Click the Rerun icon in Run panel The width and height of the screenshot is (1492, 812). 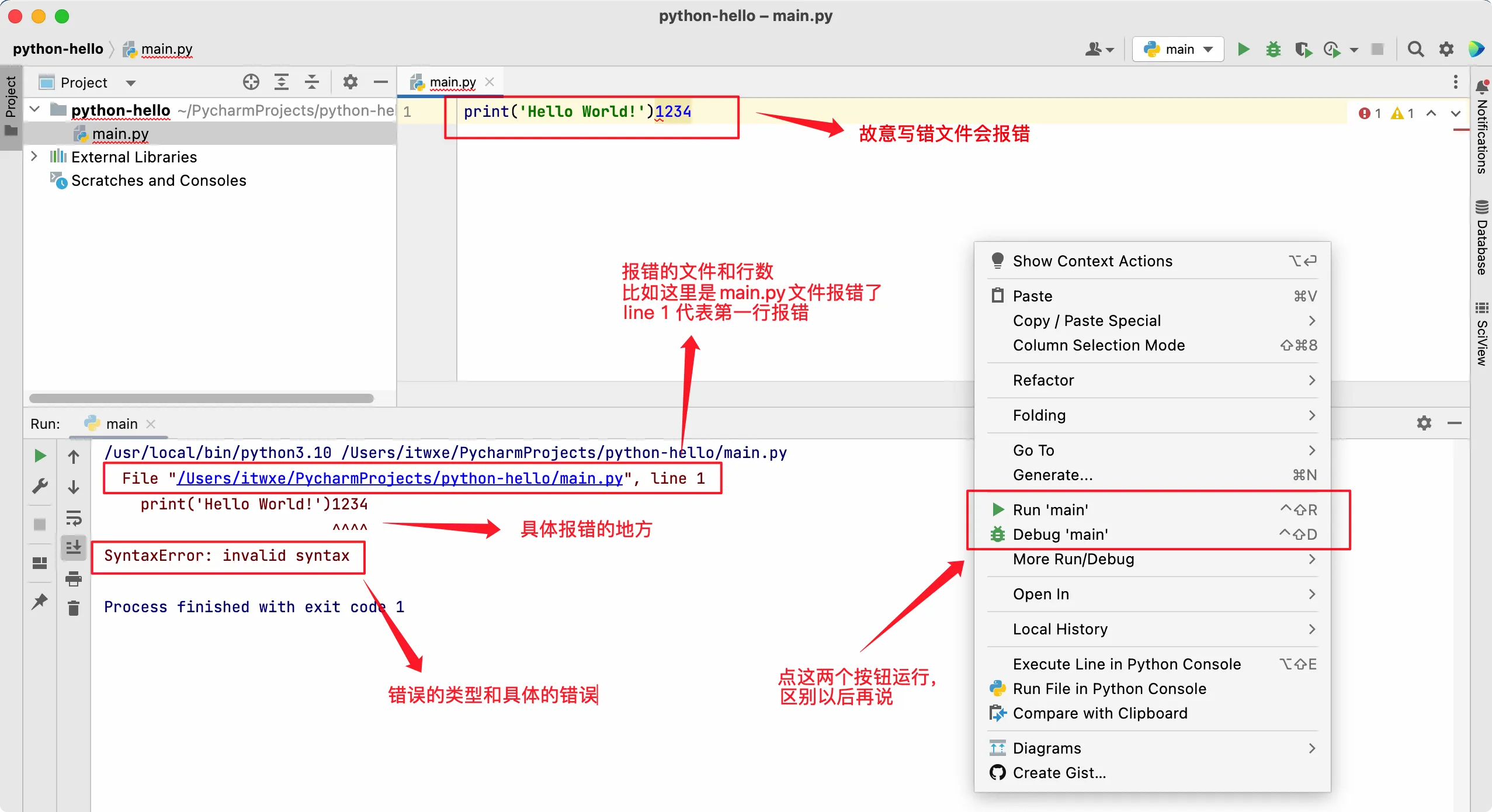click(40, 456)
